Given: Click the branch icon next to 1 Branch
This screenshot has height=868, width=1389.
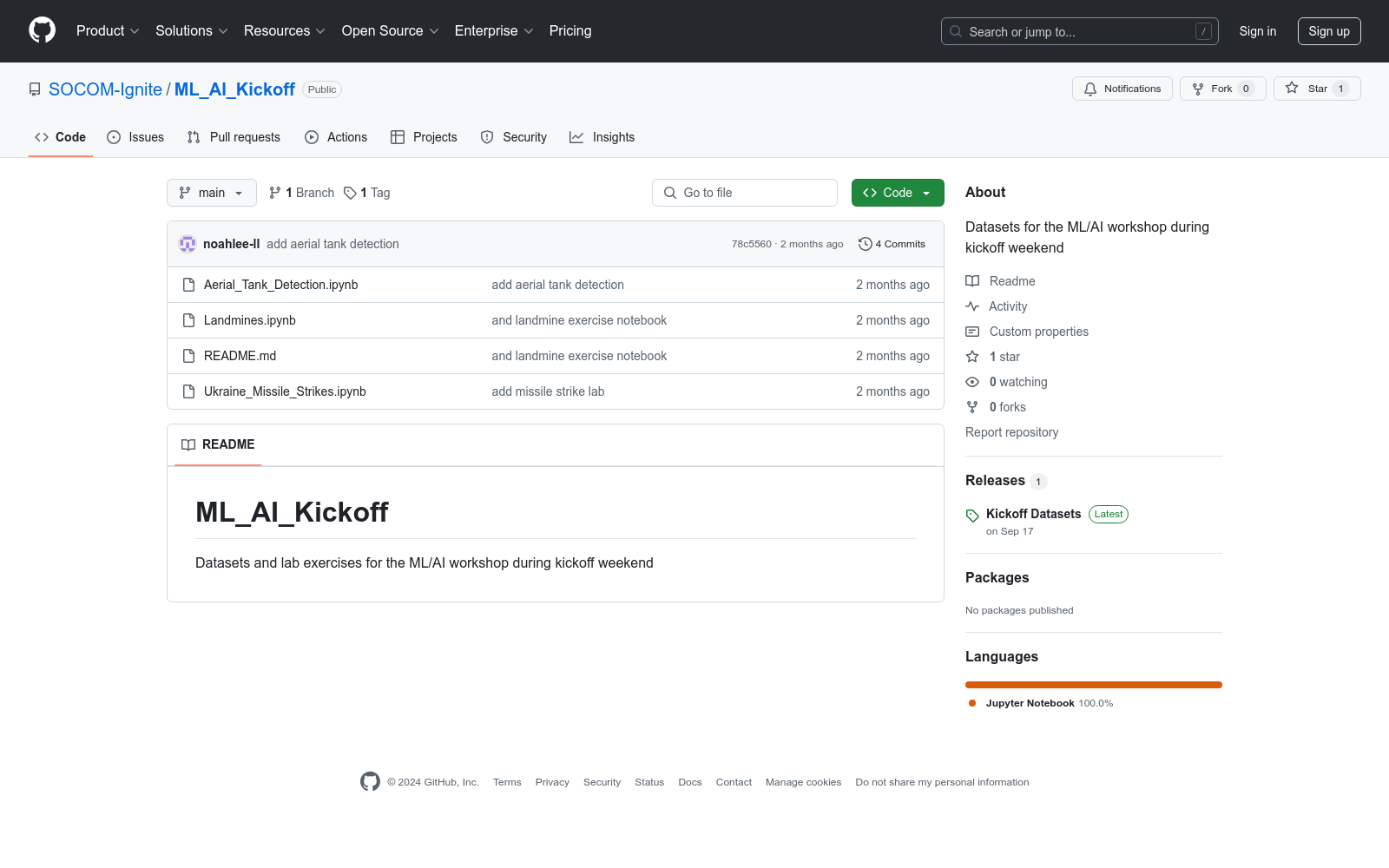Looking at the screenshot, I should 275,193.
